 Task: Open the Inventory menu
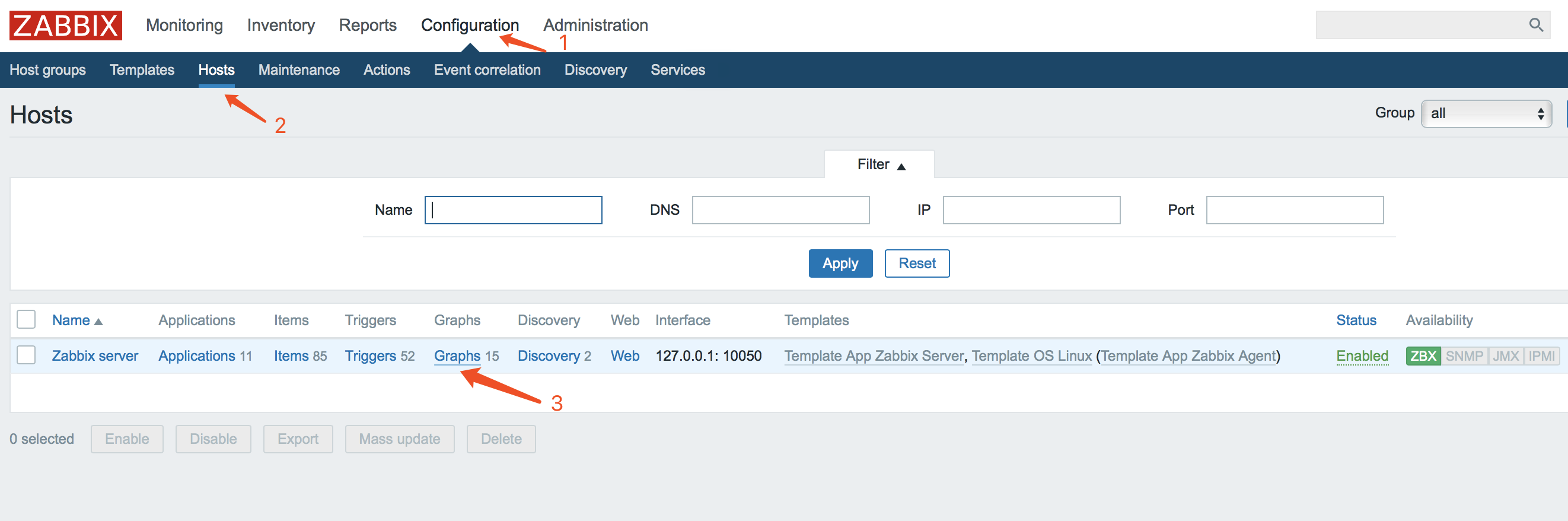click(281, 26)
